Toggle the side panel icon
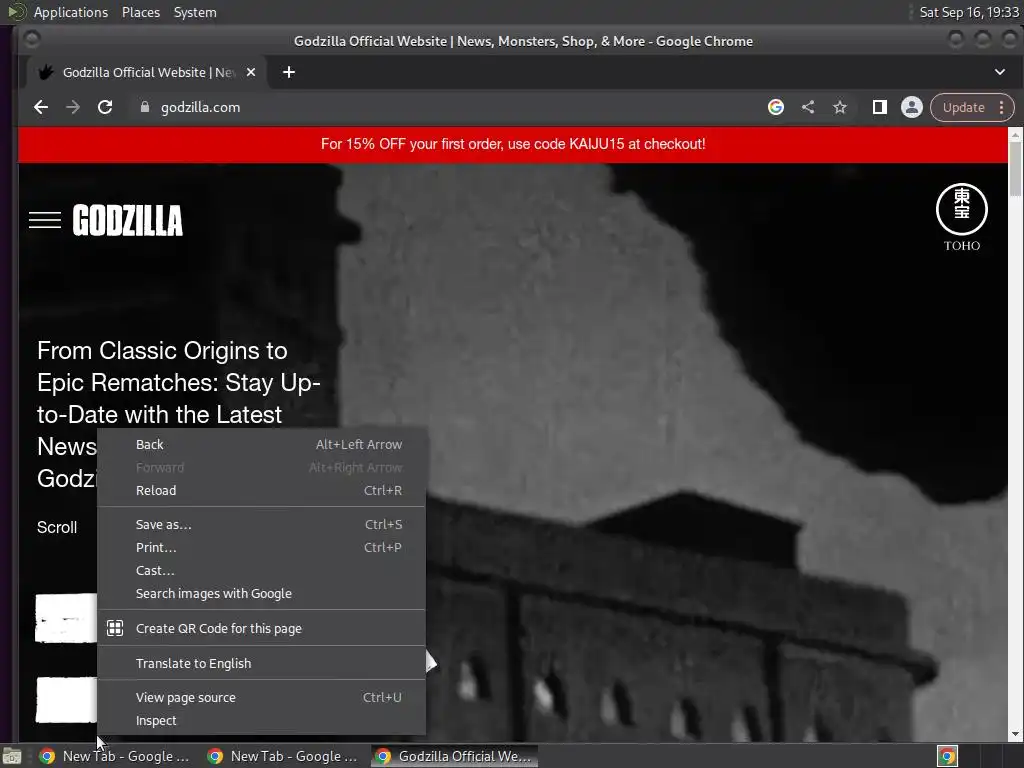 click(880, 107)
